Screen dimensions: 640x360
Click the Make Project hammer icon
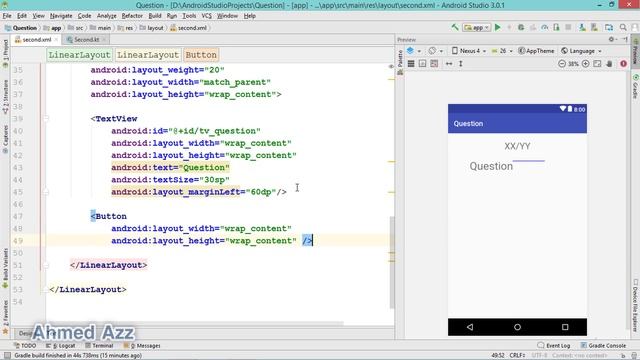click(455, 27)
